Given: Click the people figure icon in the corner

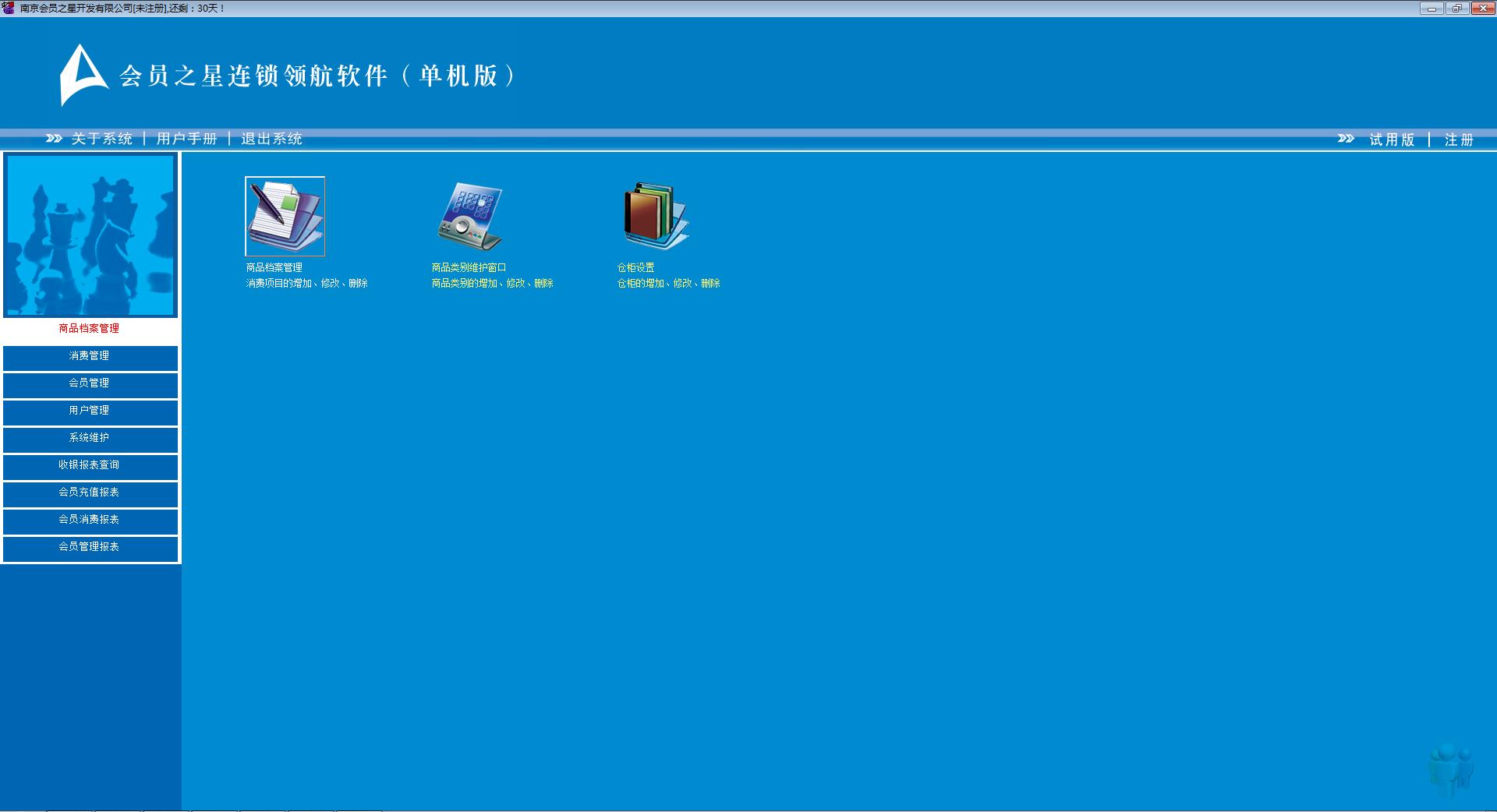Looking at the screenshot, I should click(x=1451, y=769).
